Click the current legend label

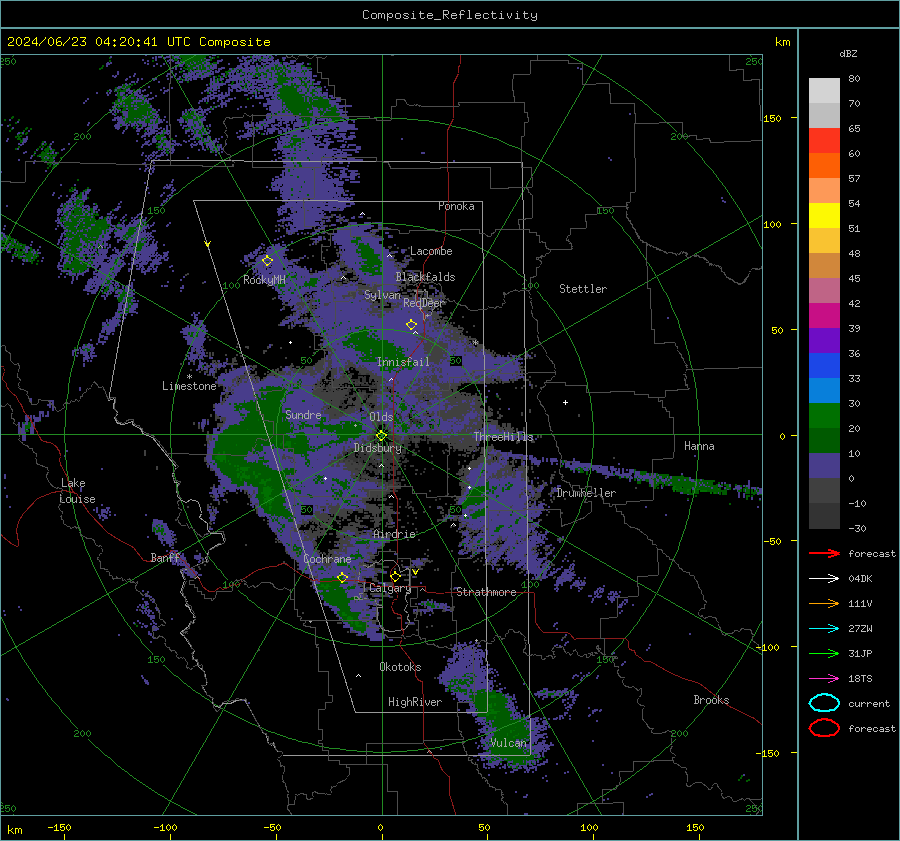pyautogui.click(x=868, y=704)
